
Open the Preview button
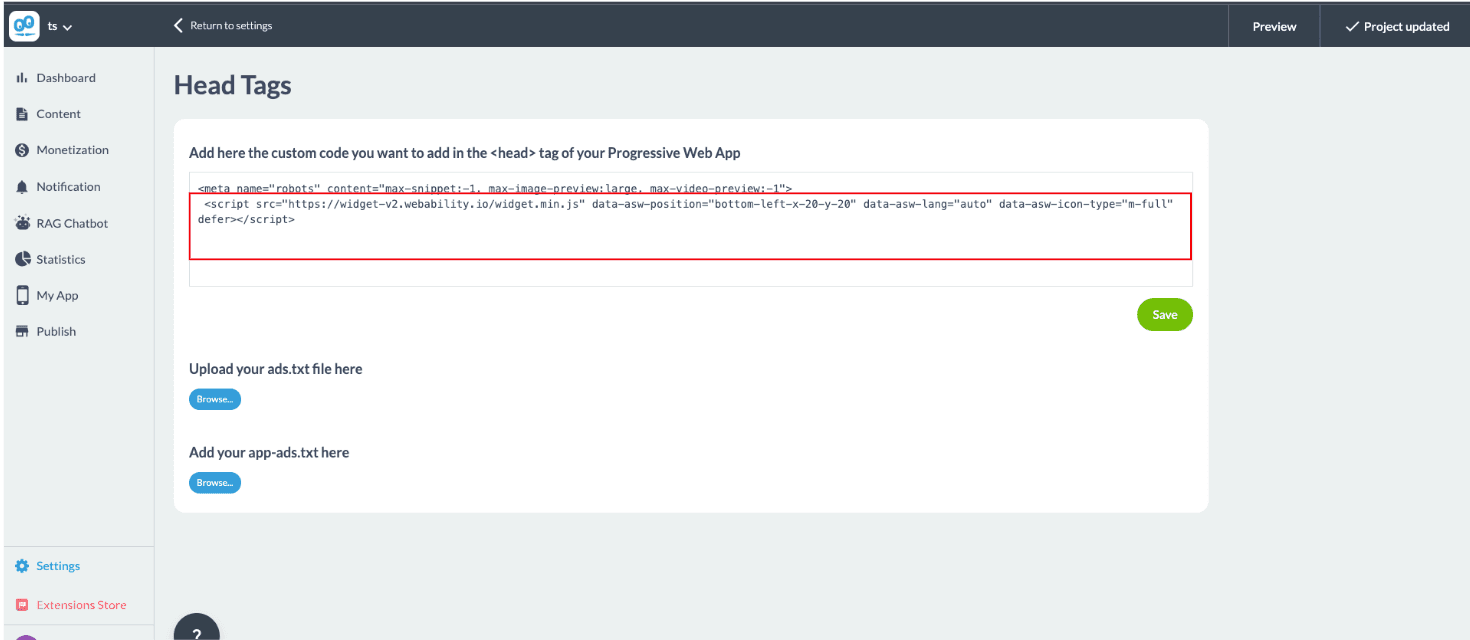tap(1274, 26)
